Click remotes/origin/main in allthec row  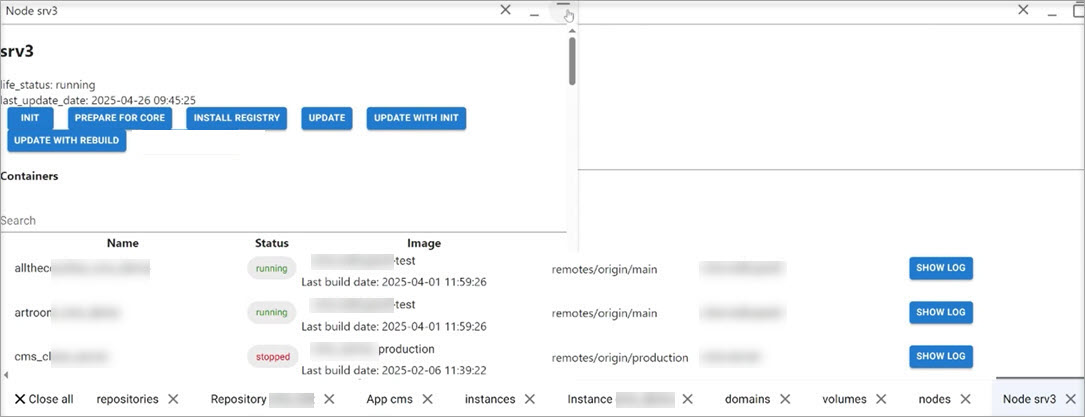tap(604, 269)
